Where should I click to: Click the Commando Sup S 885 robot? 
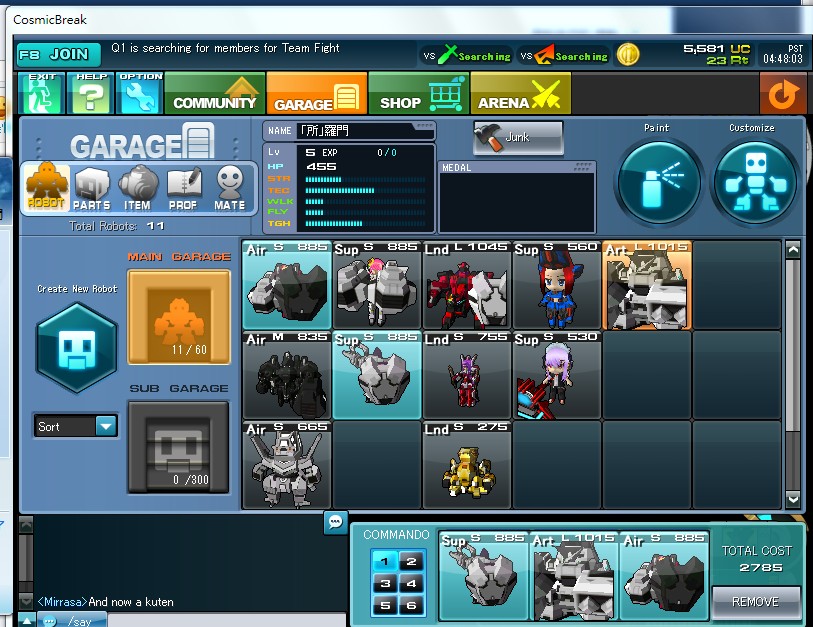[x=484, y=576]
